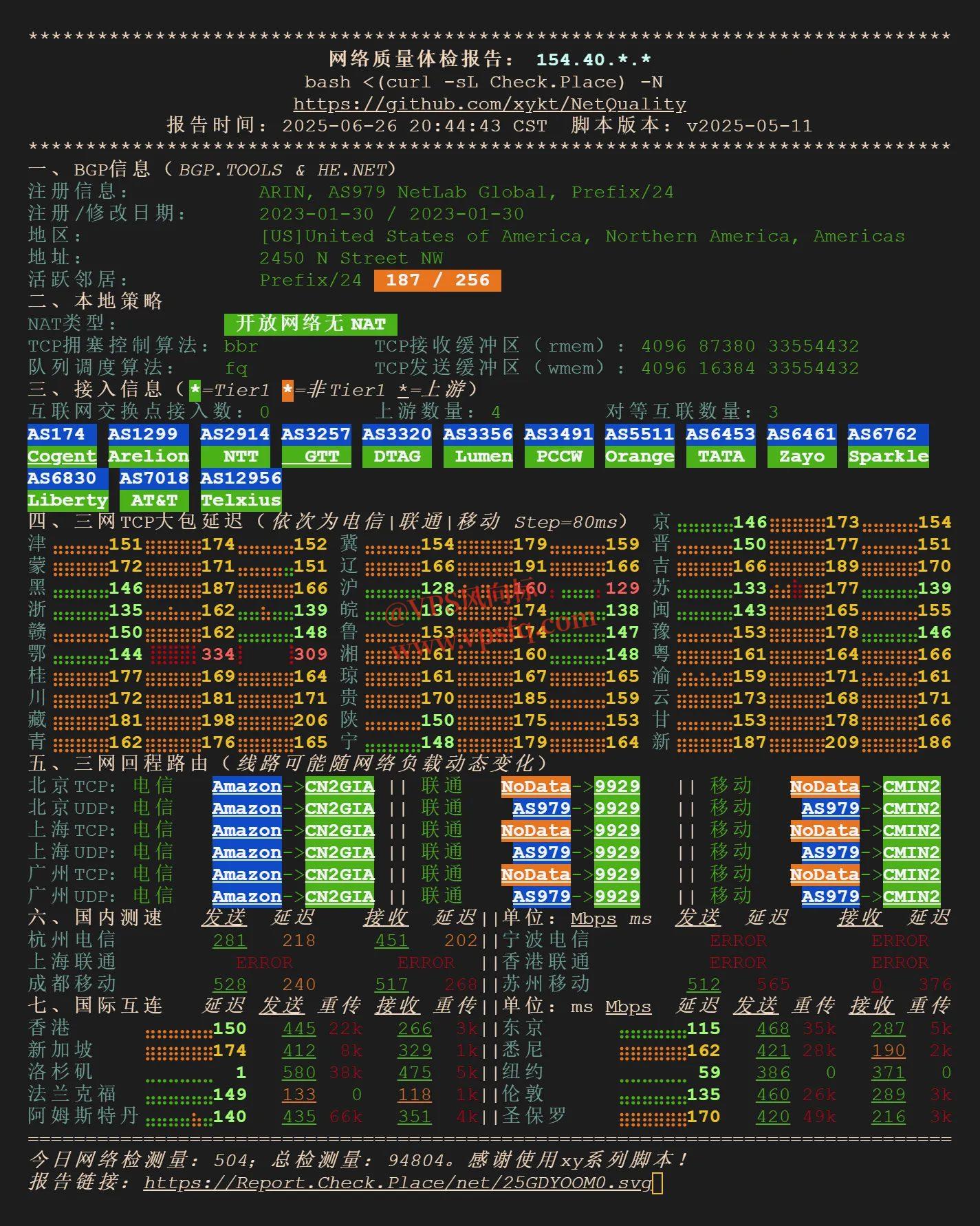Click NoData in the 北京TCP 联通 row
The width and height of the screenshot is (980, 1226).
click(536, 786)
